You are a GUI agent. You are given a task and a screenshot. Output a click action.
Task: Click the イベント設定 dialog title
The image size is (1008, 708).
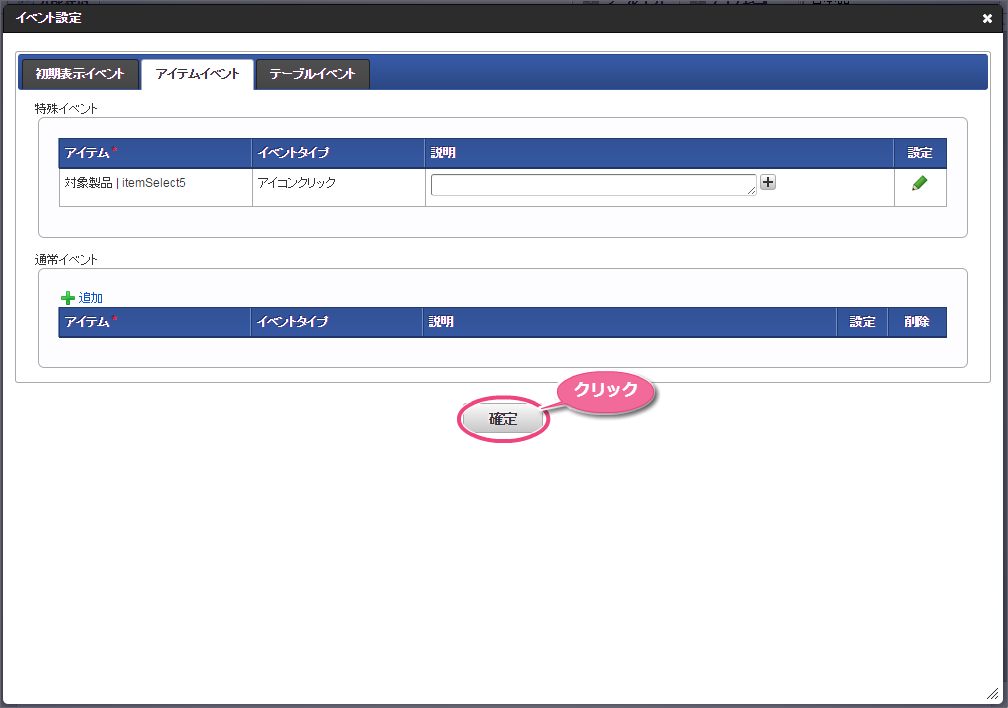(x=49, y=18)
